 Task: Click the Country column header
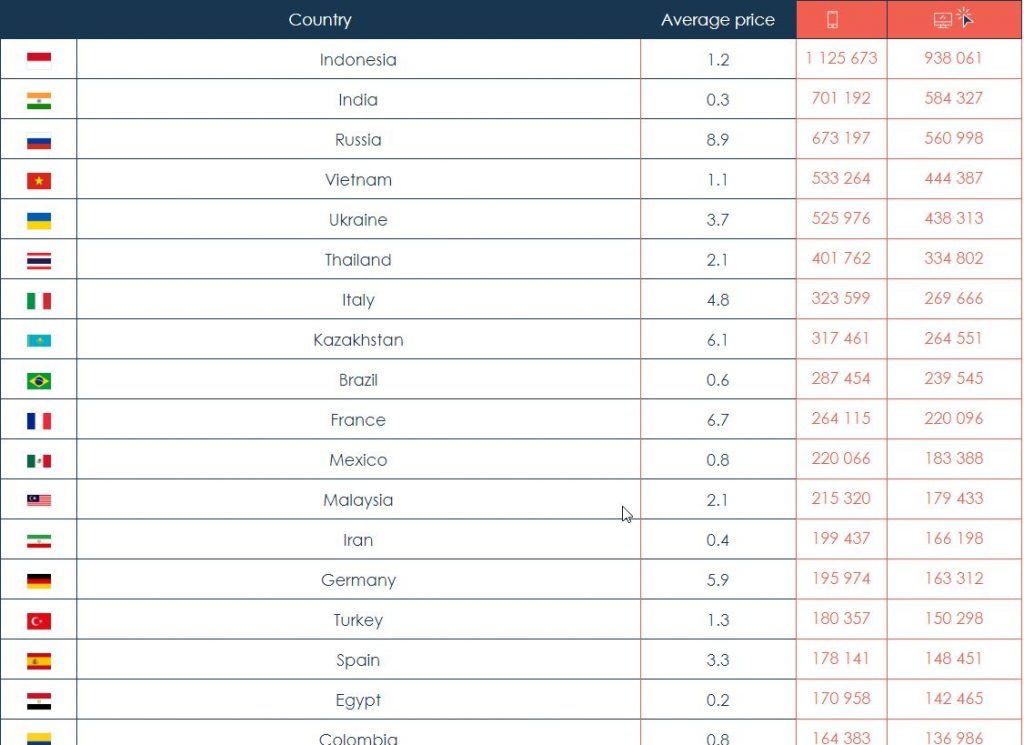pos(320,20)
